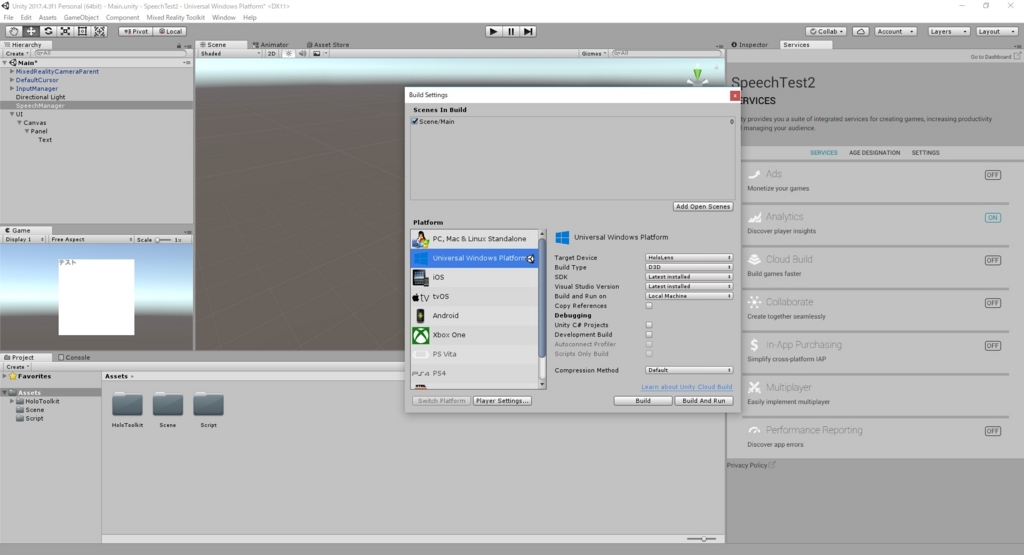Adjust the Game view Scale slider
Viewport: 1024px width, 555px height.
tap(163, 240)
